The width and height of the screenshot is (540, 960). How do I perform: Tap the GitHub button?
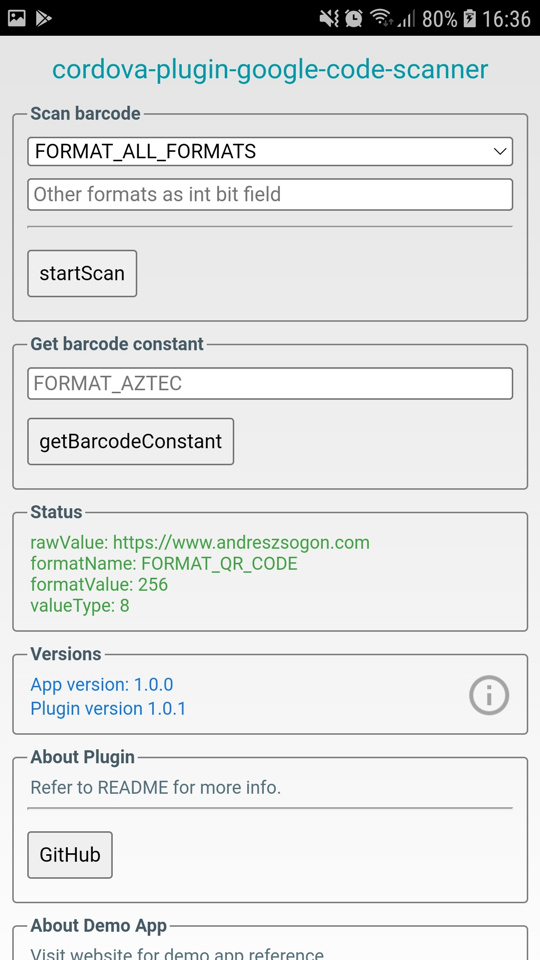(x=70, y=855)
